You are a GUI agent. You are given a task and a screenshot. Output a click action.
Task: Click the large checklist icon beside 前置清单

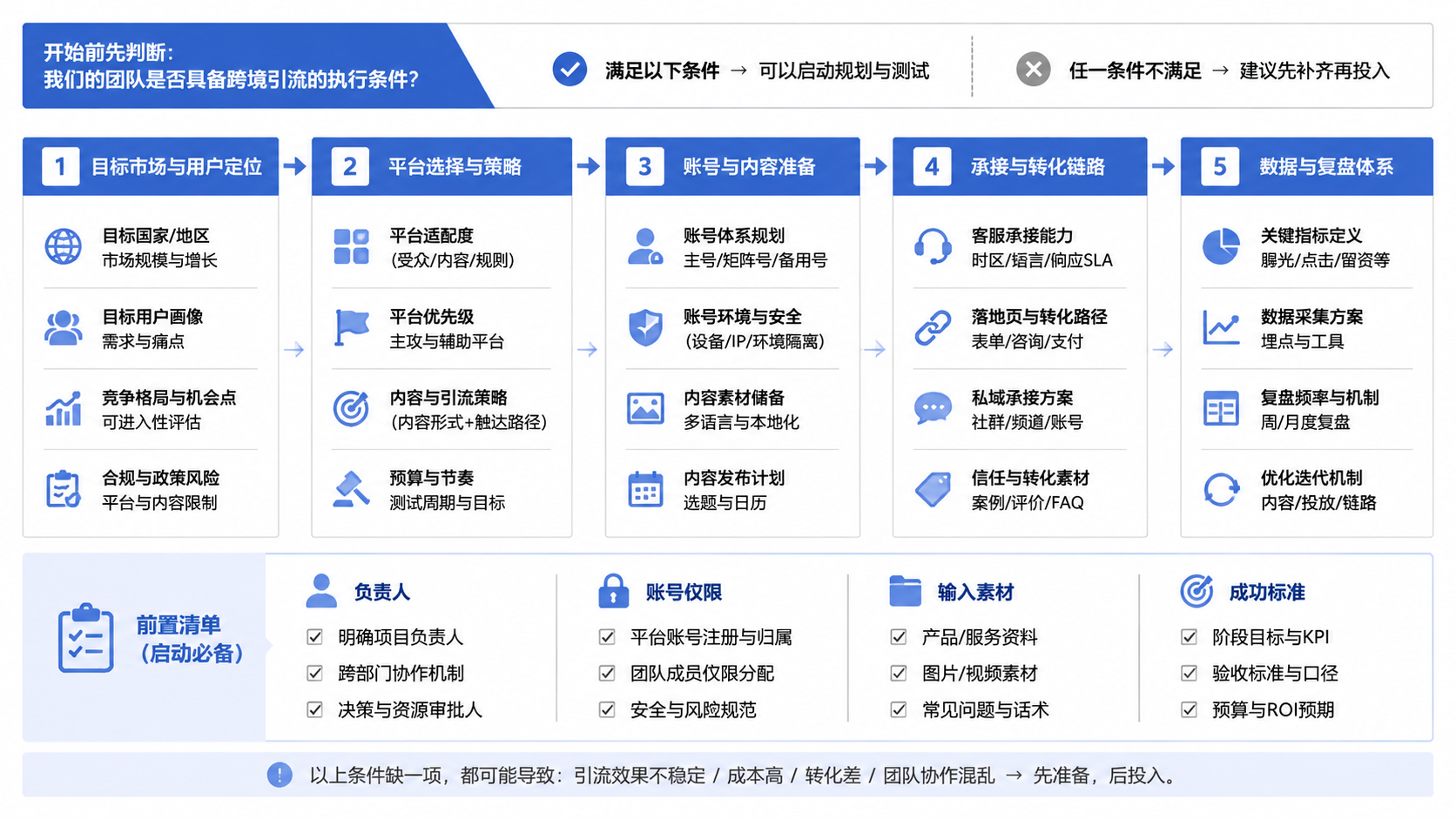85,638
